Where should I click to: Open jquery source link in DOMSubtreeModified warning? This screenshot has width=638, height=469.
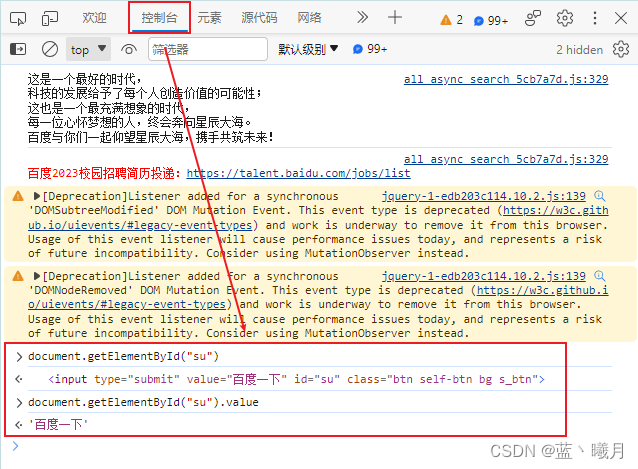(x=483, y=196)
